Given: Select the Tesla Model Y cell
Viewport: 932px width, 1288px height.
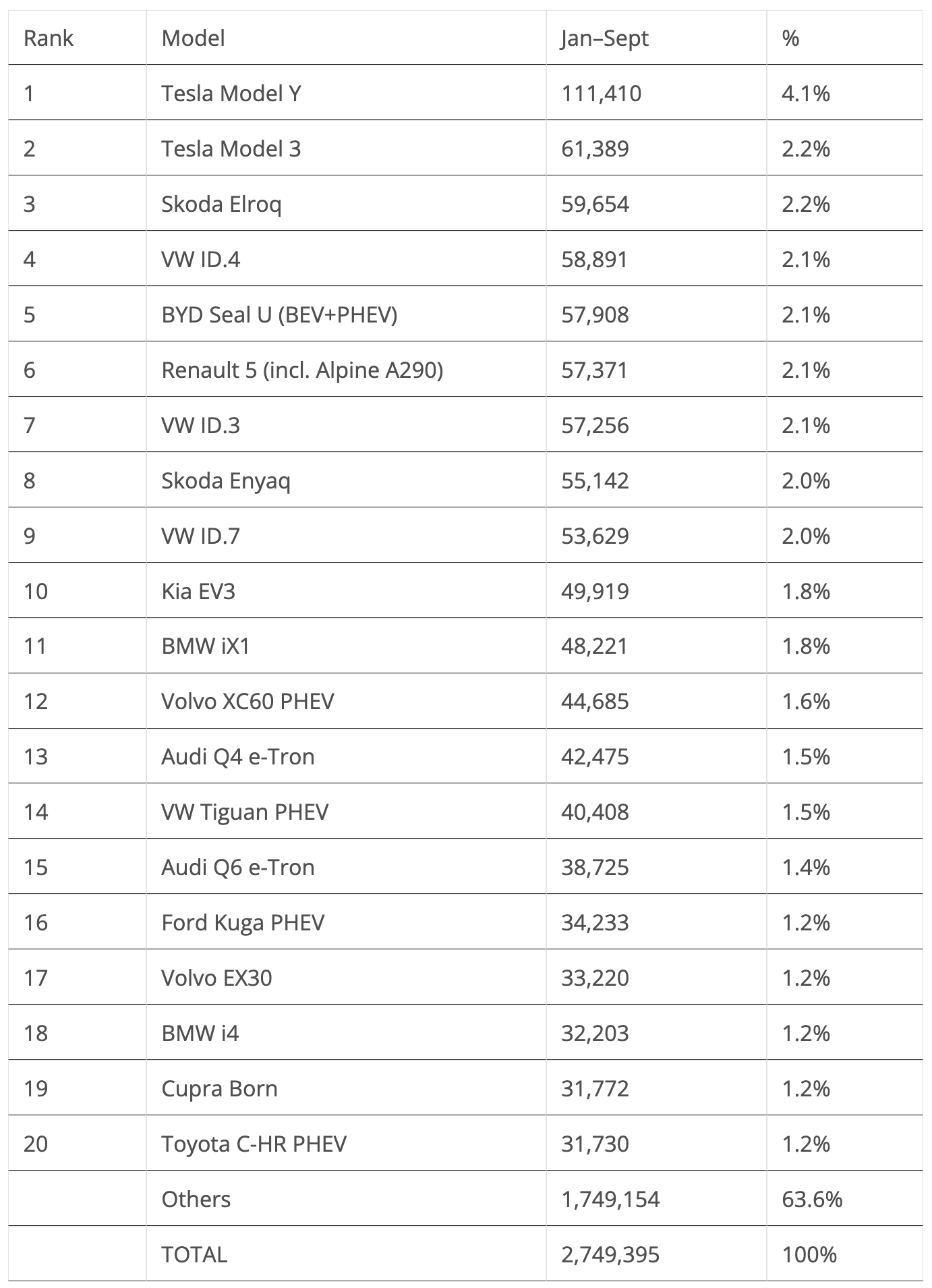Looking at the screenshot, I should (231, 93).
